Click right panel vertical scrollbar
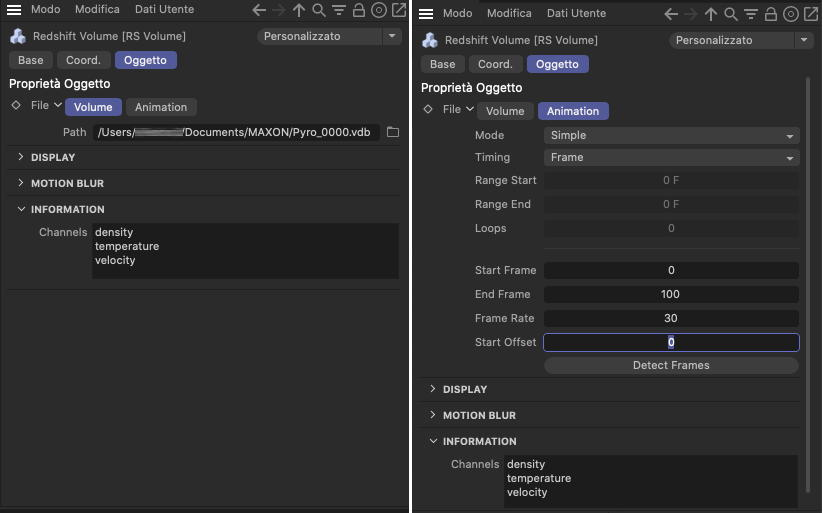This screenshot has width=823, height=513. point(808,285)
